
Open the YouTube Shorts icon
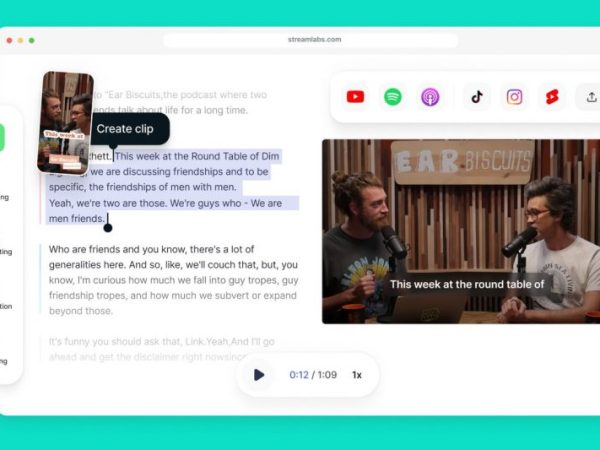pyautogui.click(x=552, y=97)
